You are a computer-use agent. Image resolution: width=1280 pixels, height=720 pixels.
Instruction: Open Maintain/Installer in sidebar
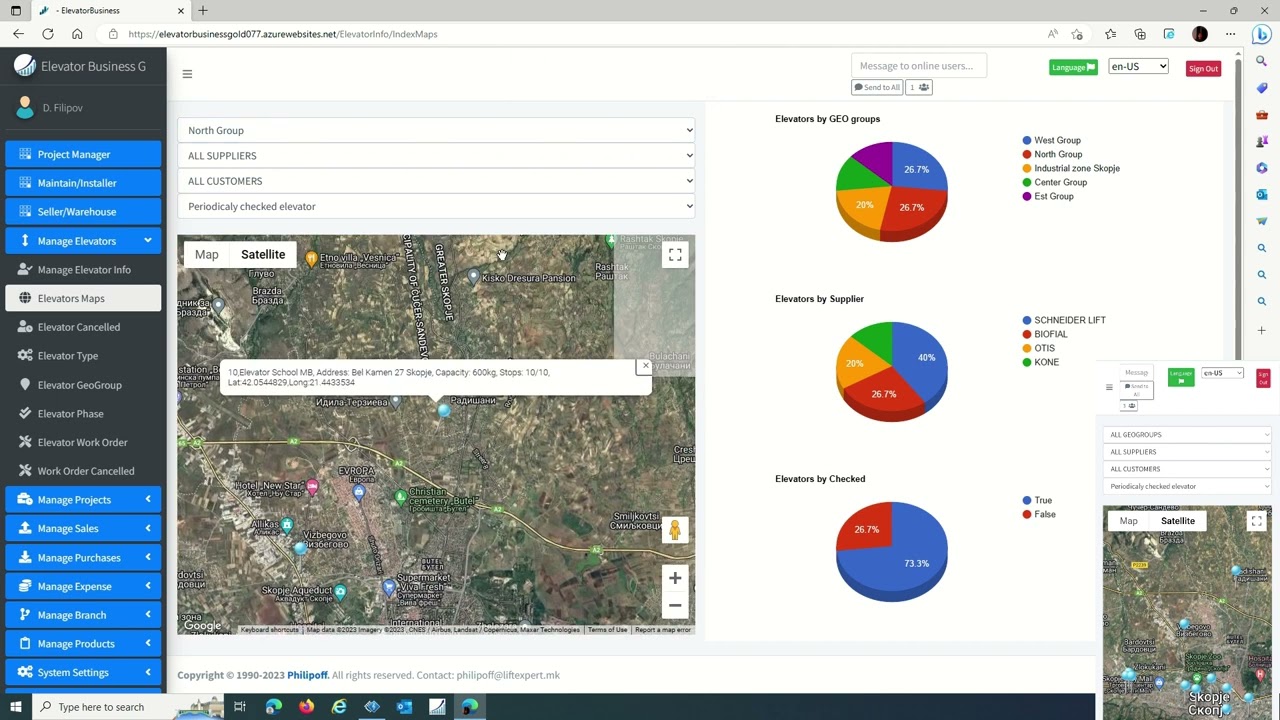point(83,183)
